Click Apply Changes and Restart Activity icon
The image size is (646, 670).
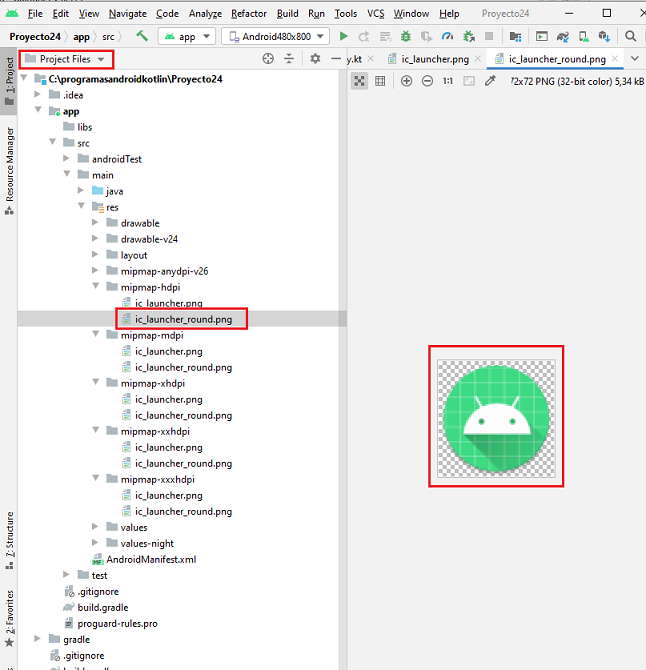364,36
